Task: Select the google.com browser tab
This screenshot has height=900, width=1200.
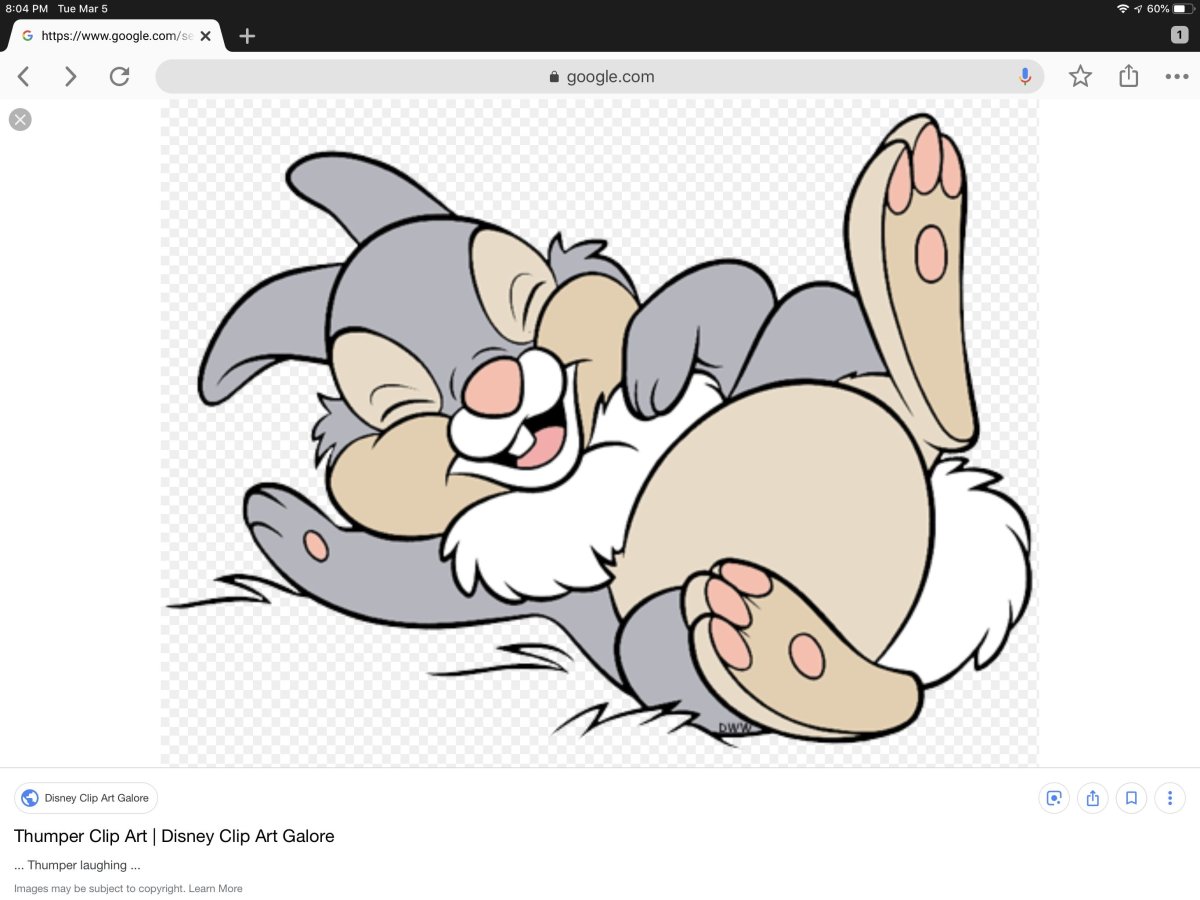Action: pyautogui.click(x=110, y=36)
